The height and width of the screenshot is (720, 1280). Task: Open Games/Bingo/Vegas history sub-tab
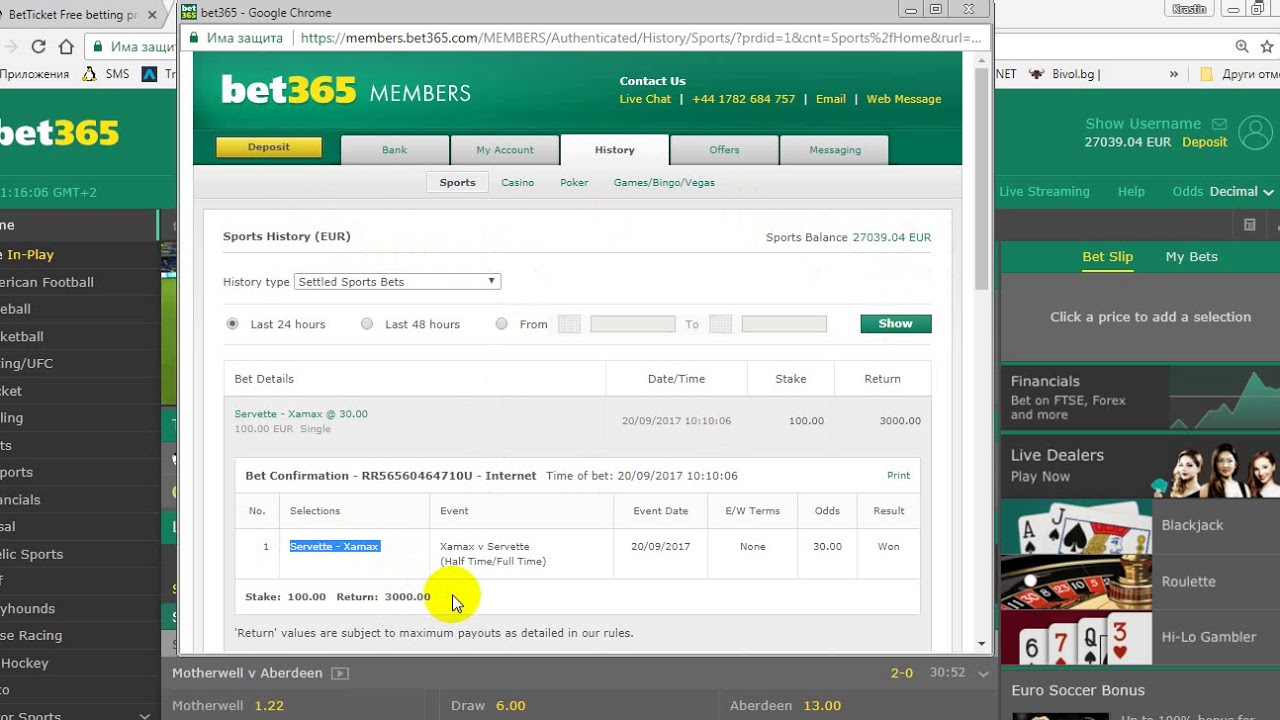tap(664, 183)
